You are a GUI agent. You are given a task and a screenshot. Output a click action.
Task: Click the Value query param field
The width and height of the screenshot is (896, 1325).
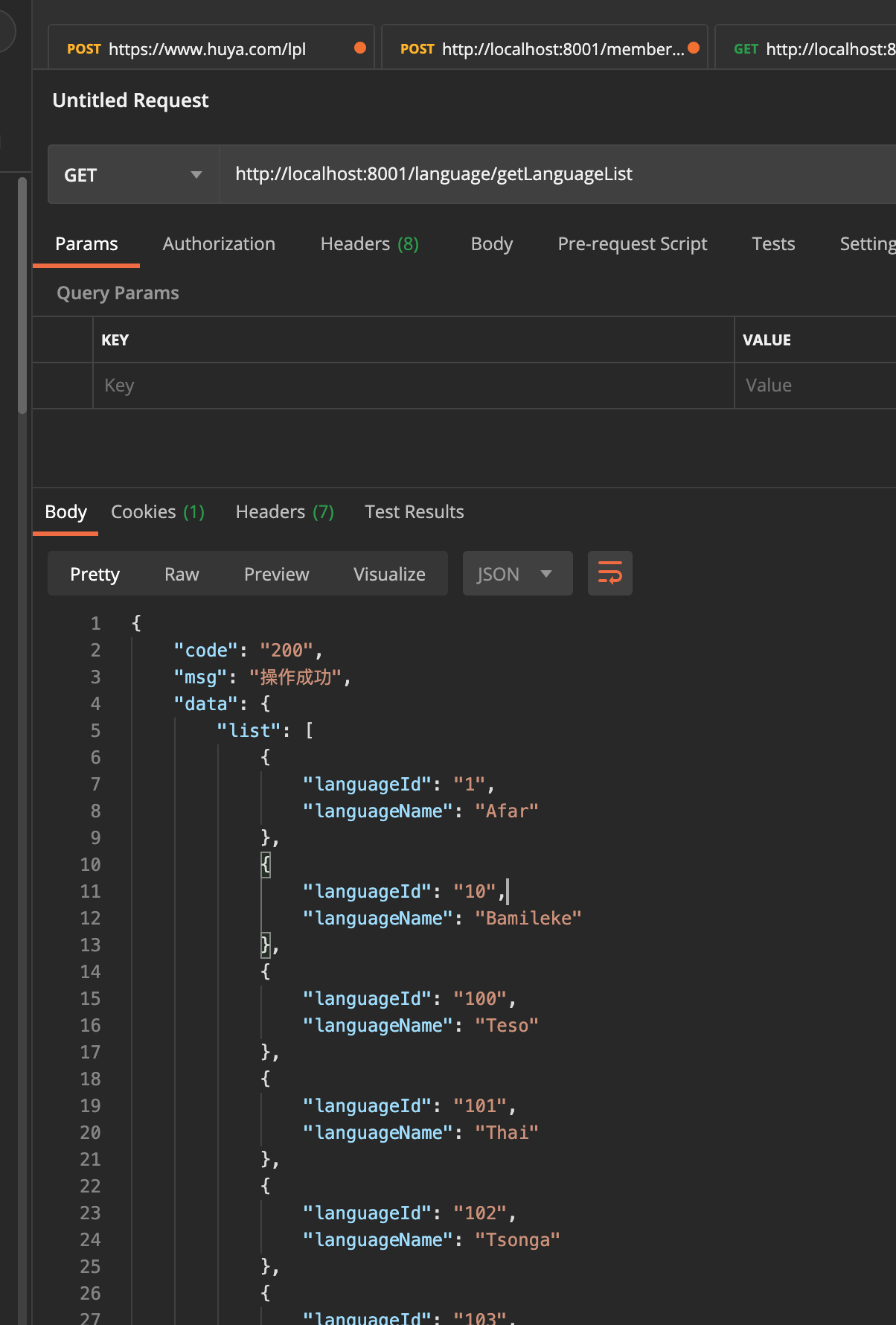(816, 386)
